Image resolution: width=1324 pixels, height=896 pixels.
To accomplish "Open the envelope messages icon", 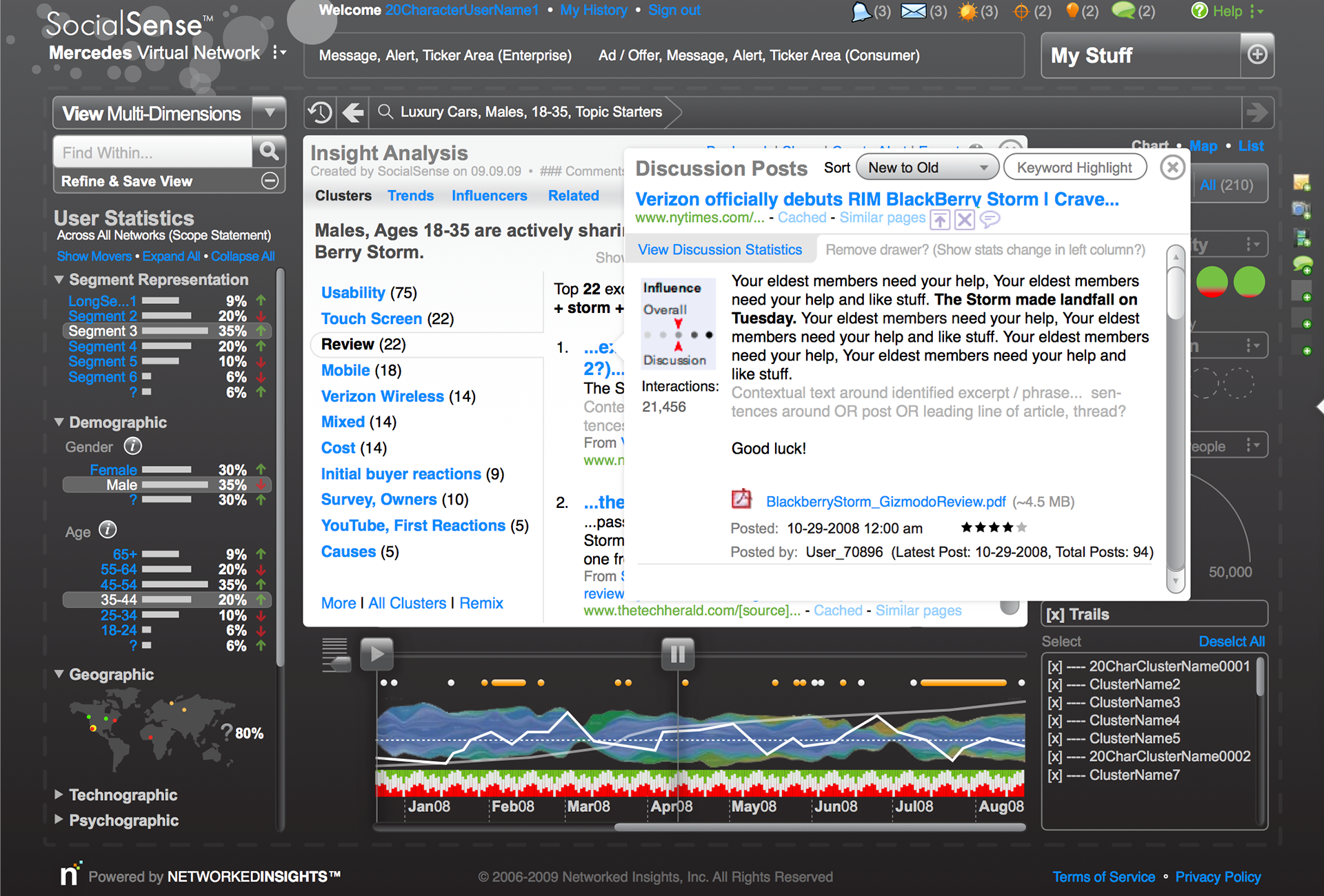I will [914, 11].
